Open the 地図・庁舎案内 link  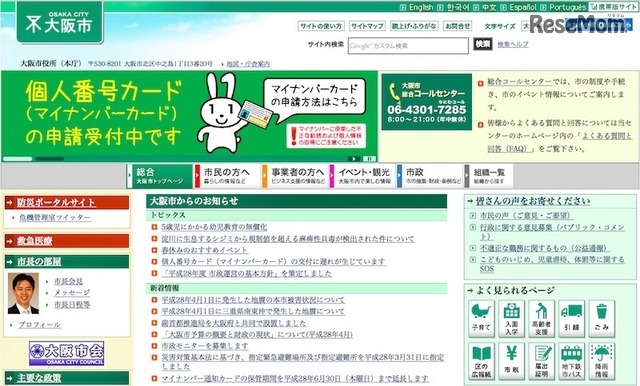248,64
